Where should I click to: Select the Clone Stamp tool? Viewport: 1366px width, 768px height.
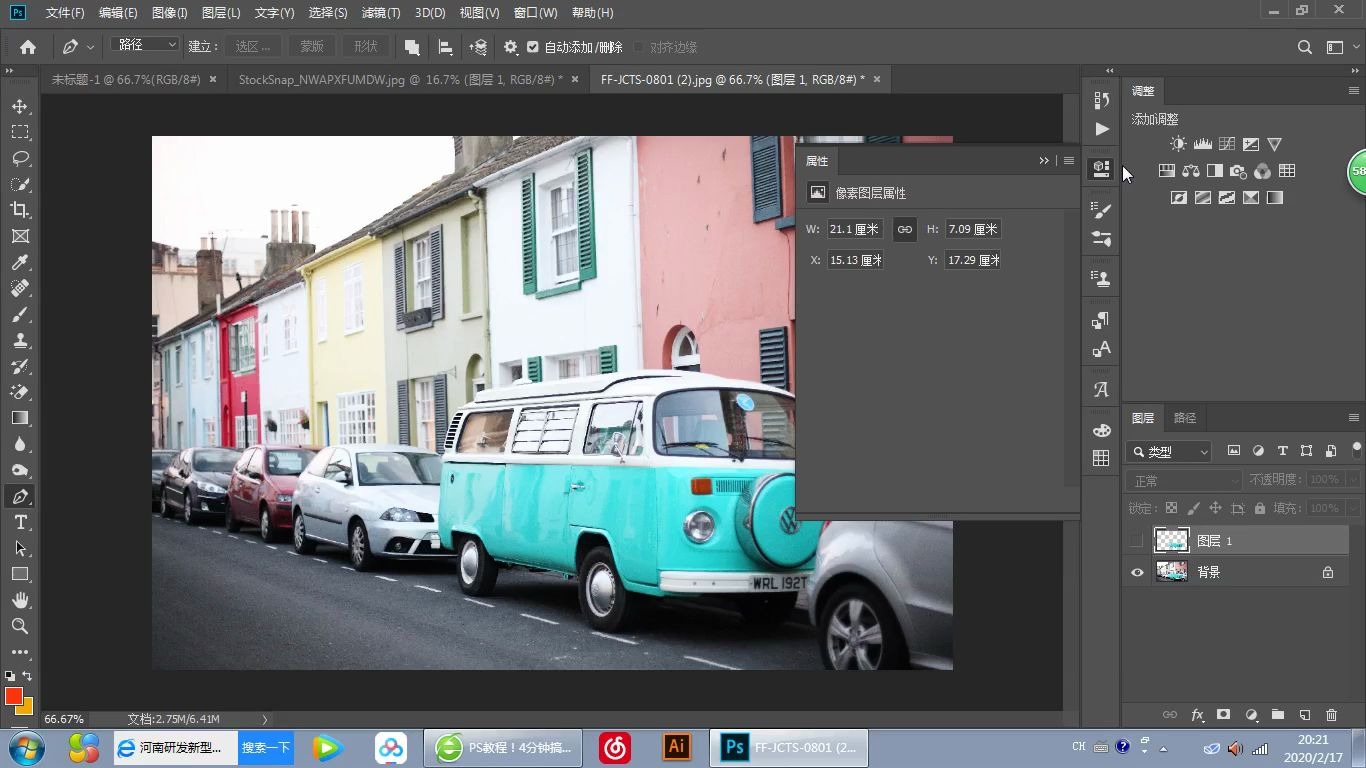click(20, 340)
